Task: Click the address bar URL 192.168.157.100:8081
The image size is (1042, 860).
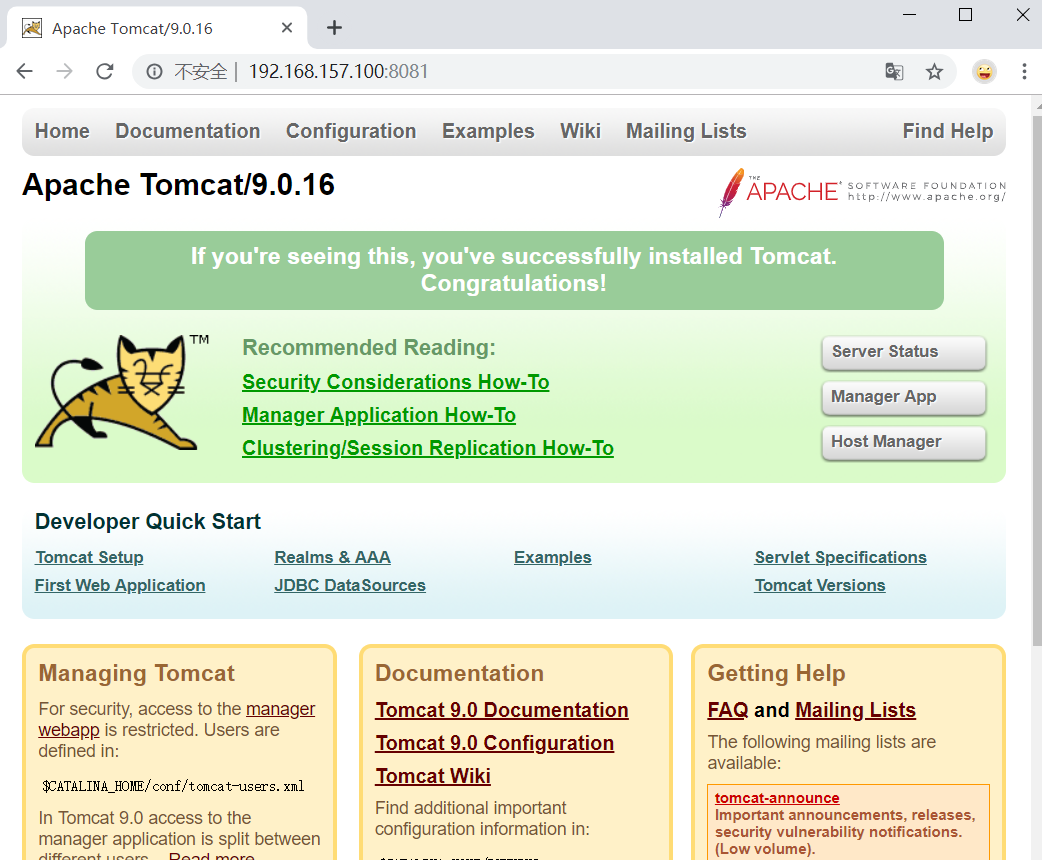Action: (338, 71)
